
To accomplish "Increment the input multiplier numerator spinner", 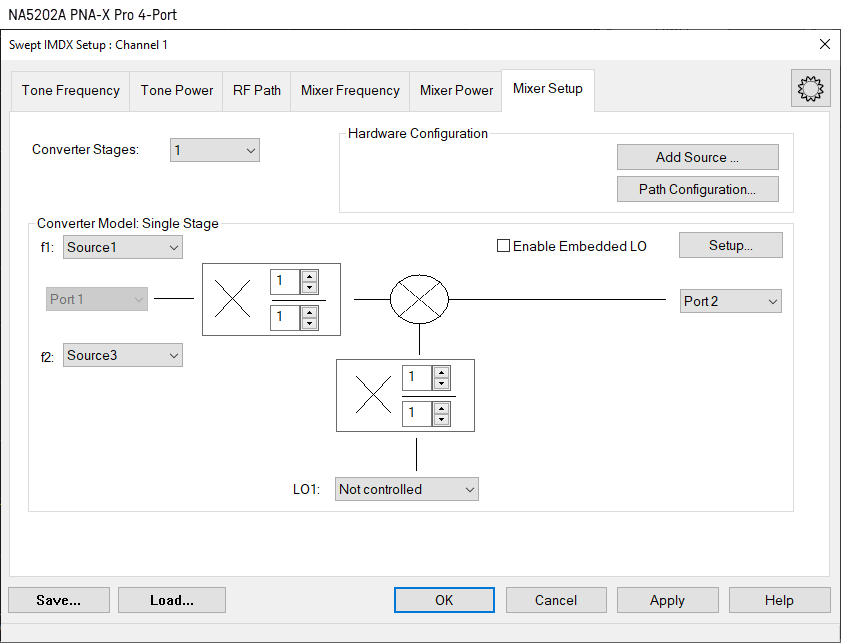I will pyautogui.click(x=309, y=276).
